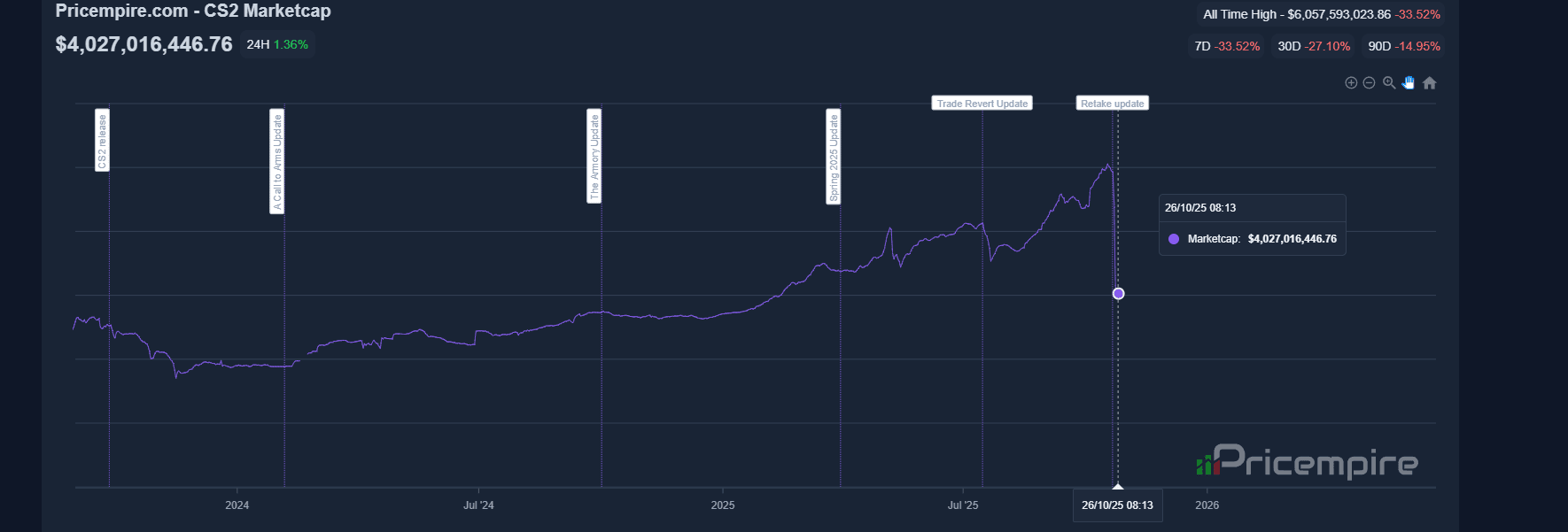Click The Armory Update event label
This screenshot has width=1568, height=532.
point(594,157)
